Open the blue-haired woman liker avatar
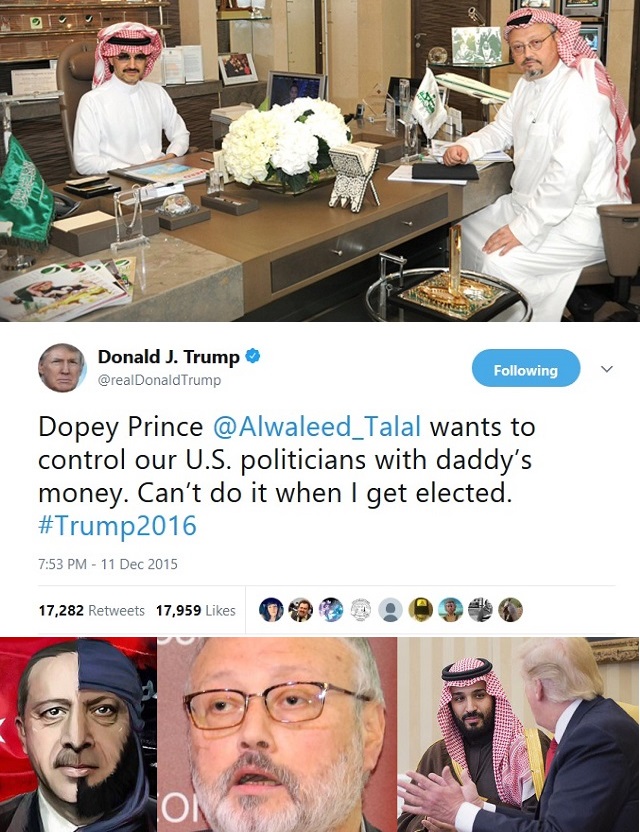Screen dimensions: 640x832 tap(271, 610)
